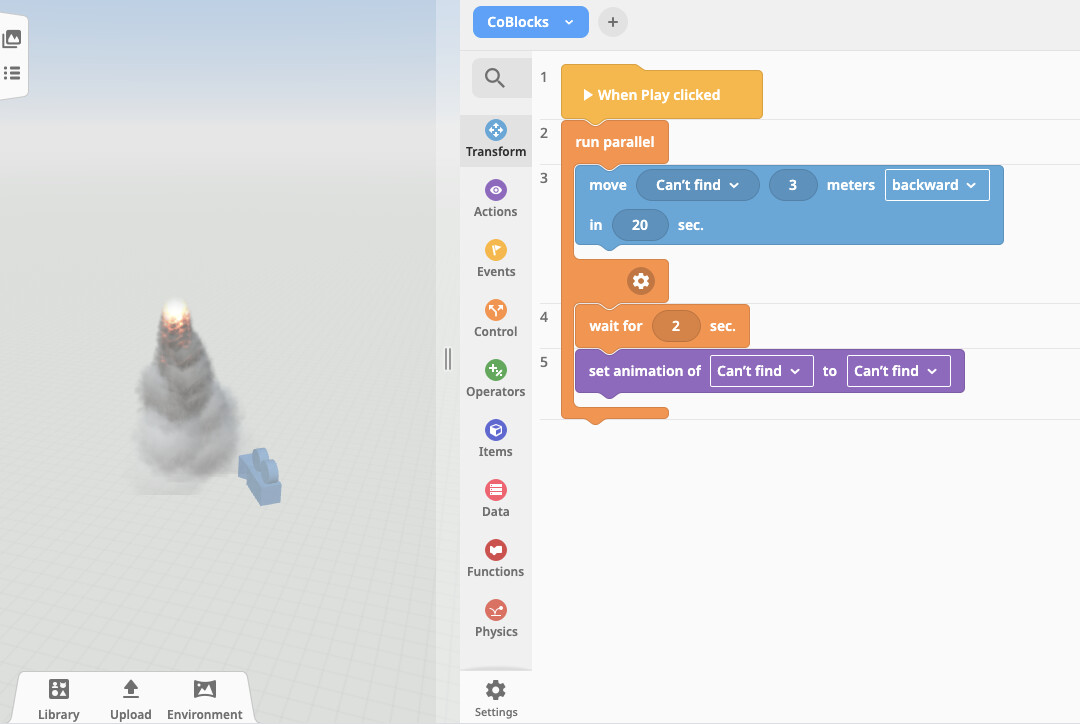Viewport: 1080px width, 724px height.
Task: Click line number 2 in the editor
Action: tap(543, 133)
